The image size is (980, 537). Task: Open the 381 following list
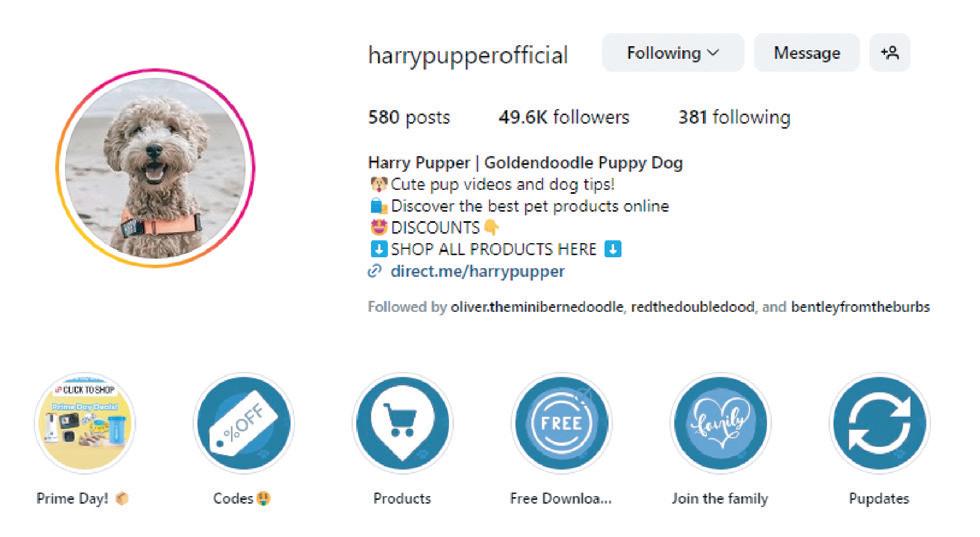tap(734, 118)
